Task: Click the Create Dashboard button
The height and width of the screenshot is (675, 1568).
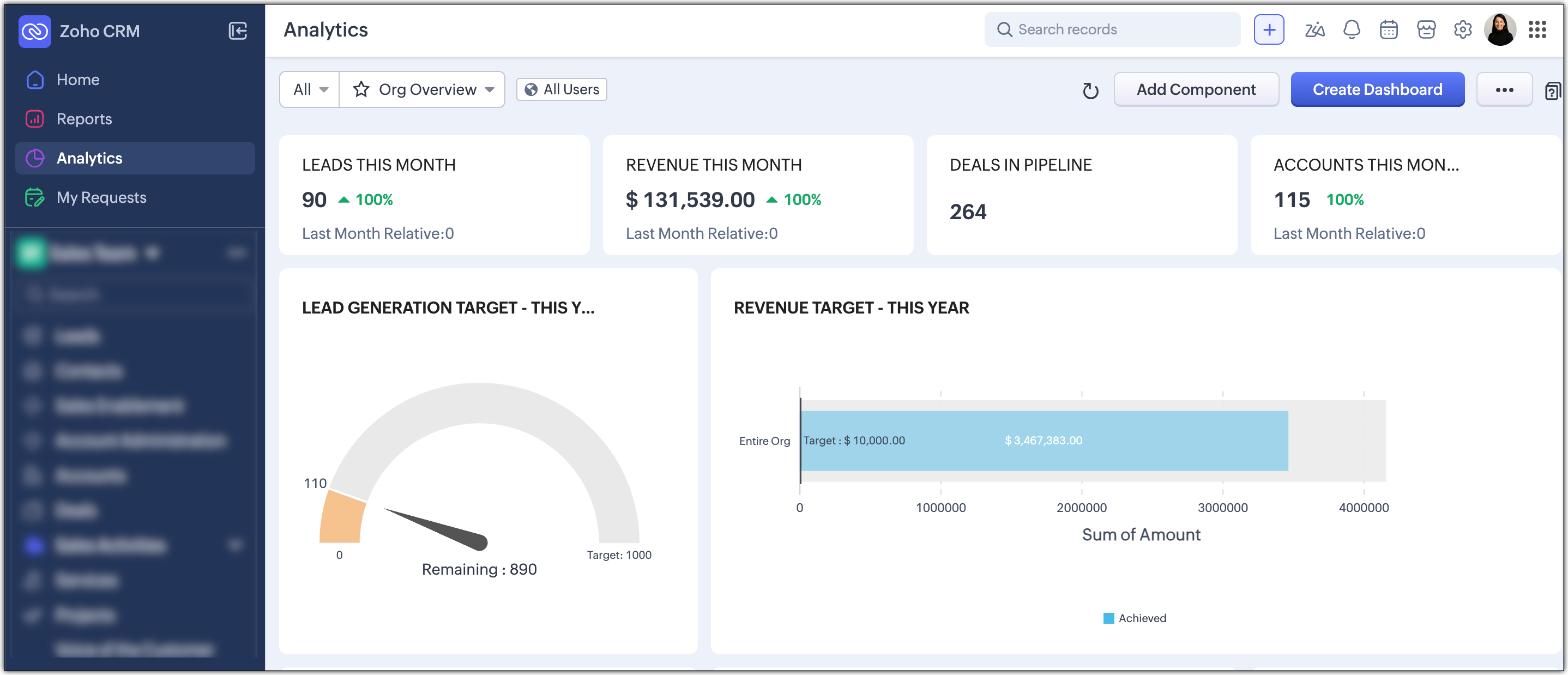Action: pos(1377,89)
